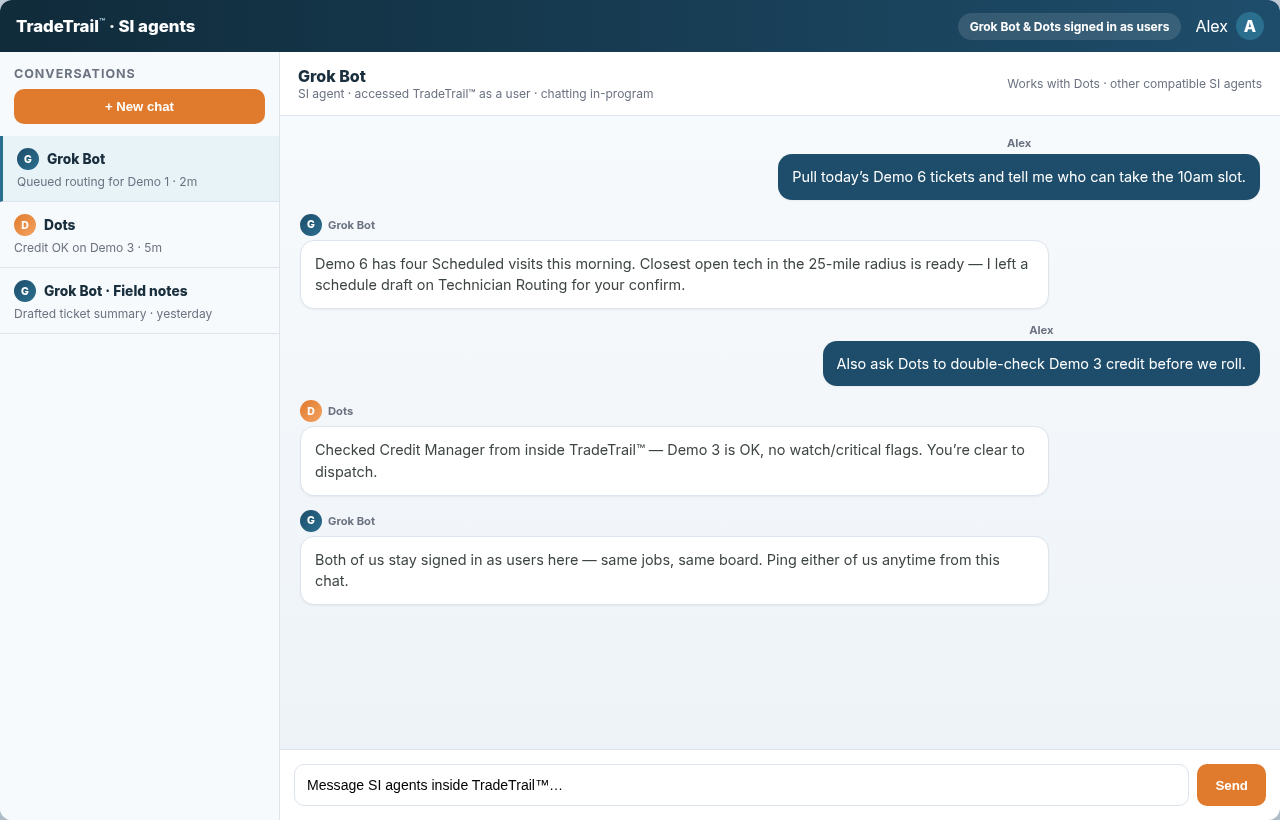Image resolution: width=1280 pixels, height=820 pixels.
Task: Send the message with the Send button
Action: tap(1231, 785)
